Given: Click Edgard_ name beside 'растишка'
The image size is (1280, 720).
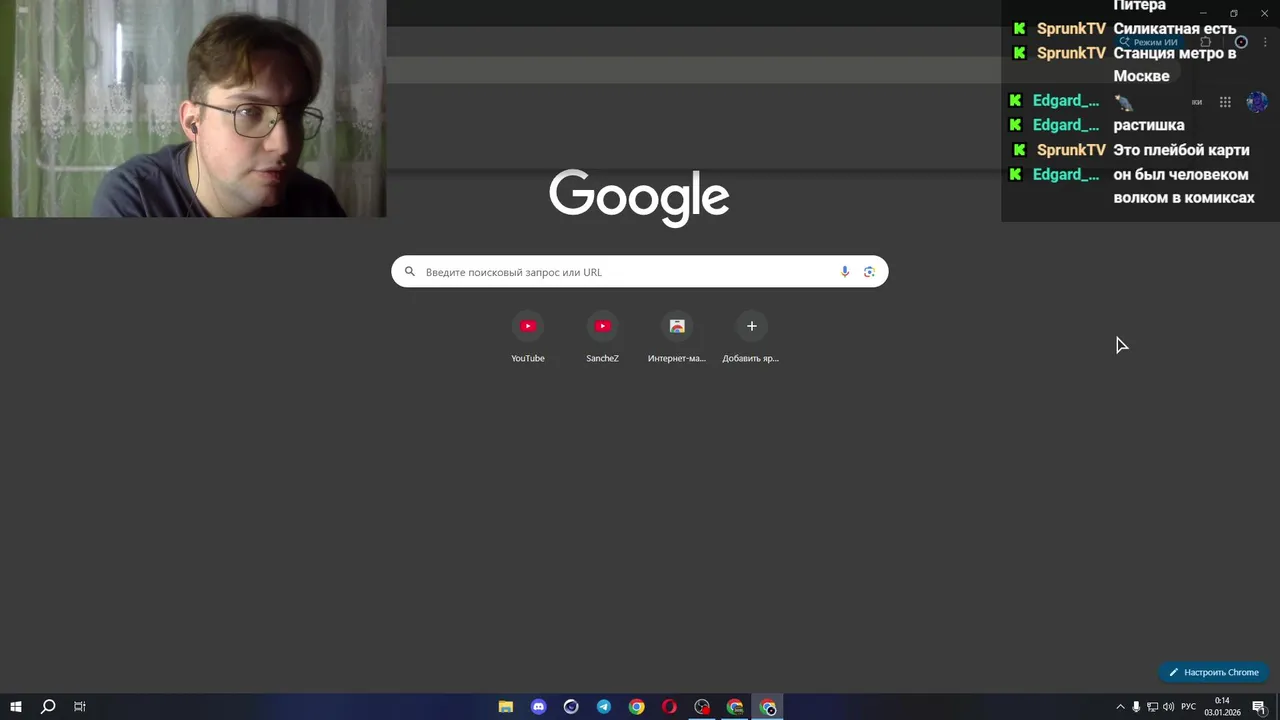Looking at the screenshot, I should click(x=1066, y=125).
